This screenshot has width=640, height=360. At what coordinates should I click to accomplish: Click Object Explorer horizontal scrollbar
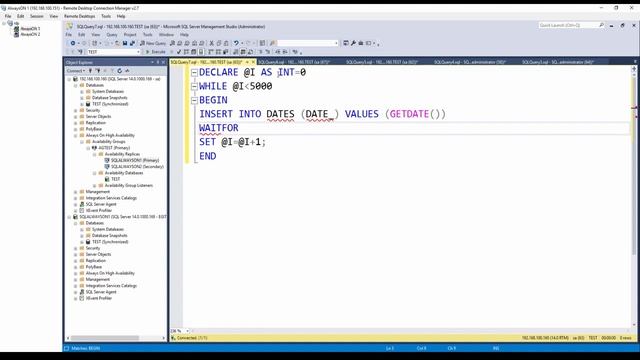pos(116,338)
